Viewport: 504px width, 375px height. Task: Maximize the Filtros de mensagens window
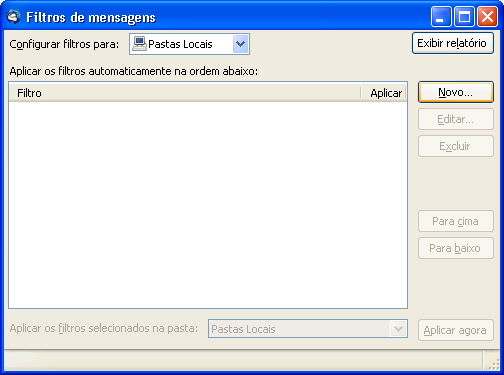[x=464, y=16]
